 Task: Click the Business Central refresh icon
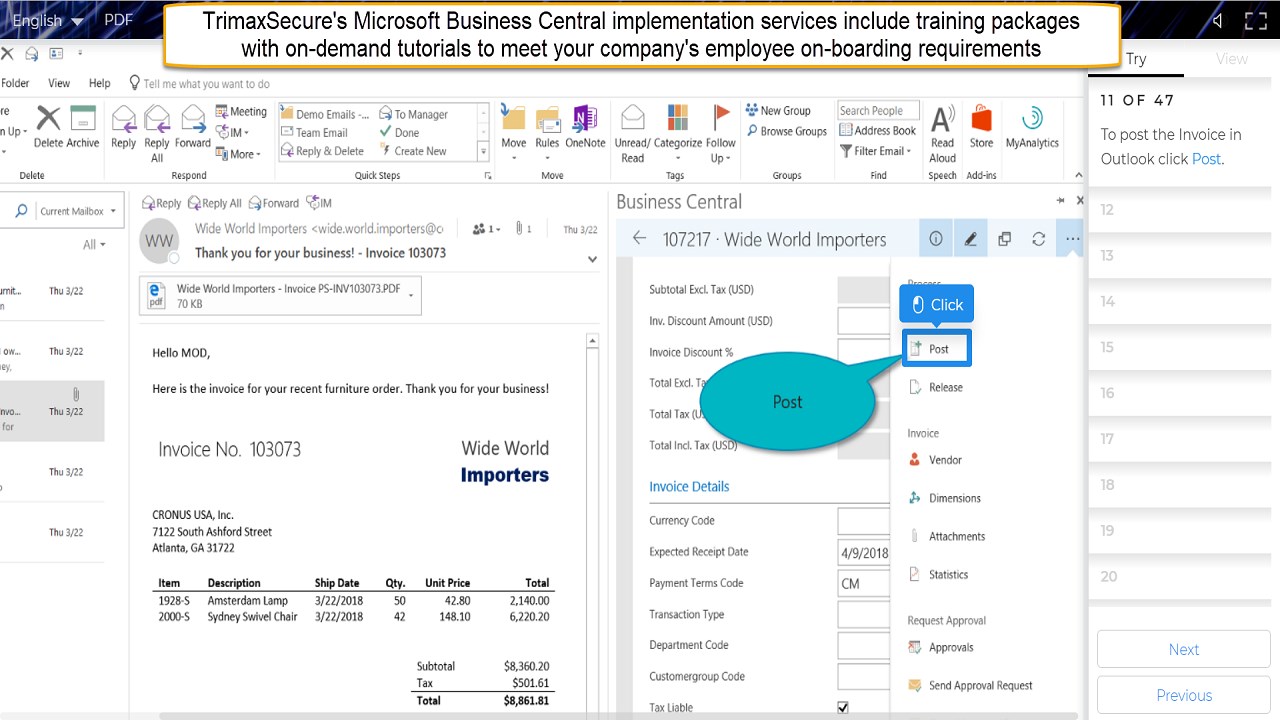[1038, 239]
